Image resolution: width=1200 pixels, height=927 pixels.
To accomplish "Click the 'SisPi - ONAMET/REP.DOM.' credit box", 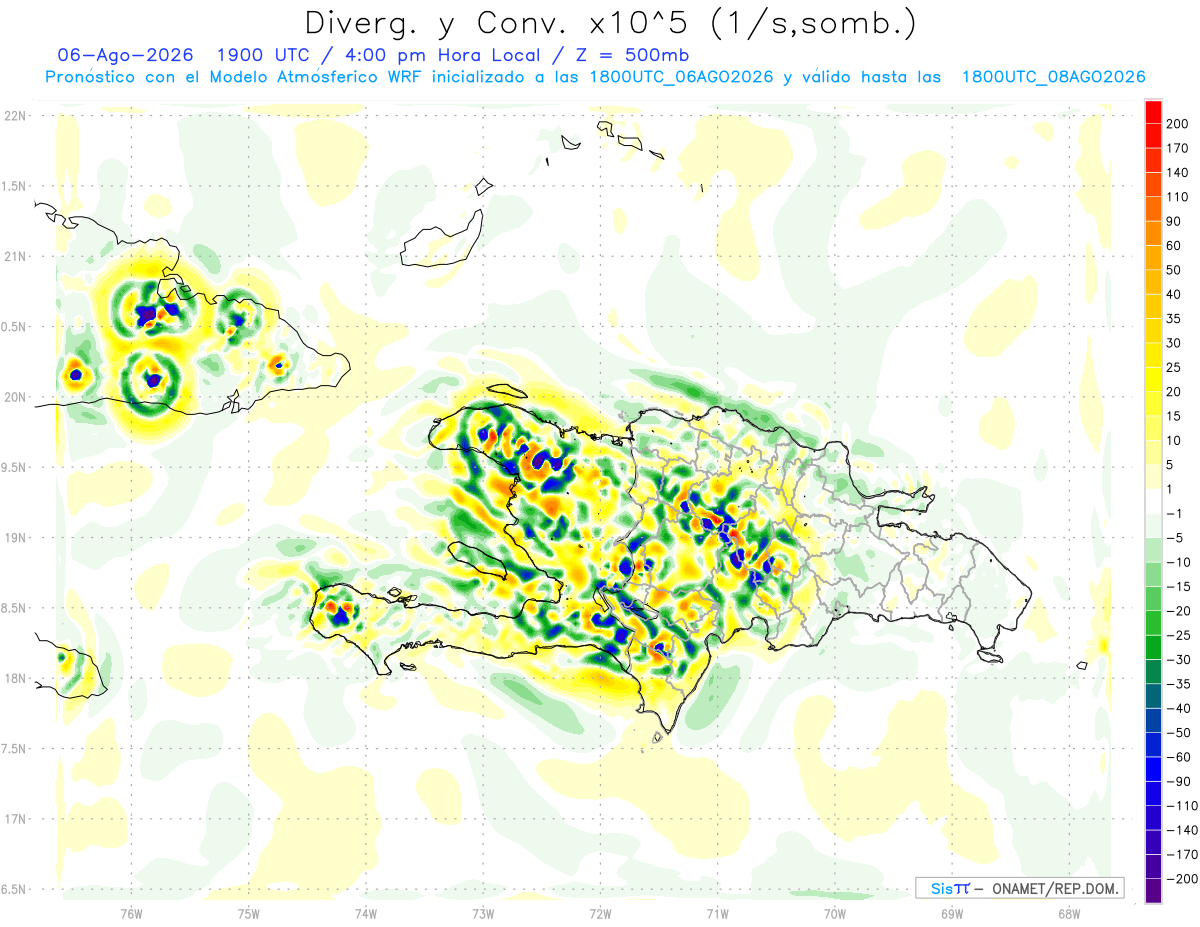I will pos(1019,888).
